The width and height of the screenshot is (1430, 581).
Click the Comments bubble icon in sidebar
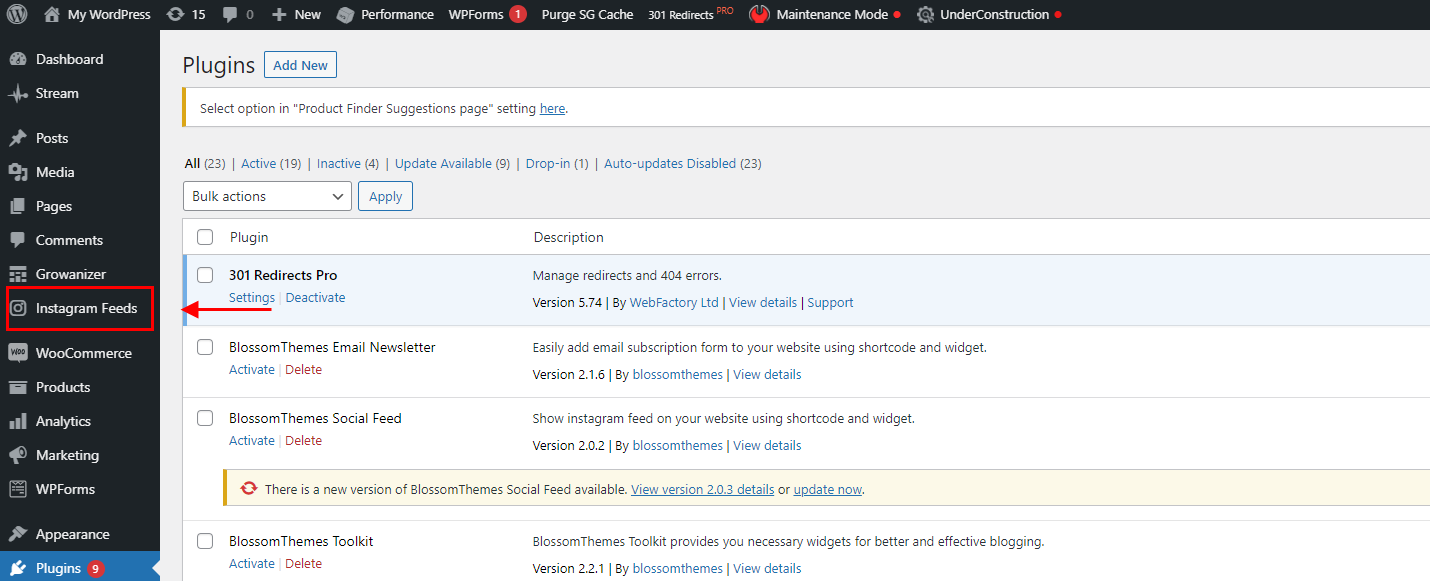pyautogui.click(x=18, y=240)
